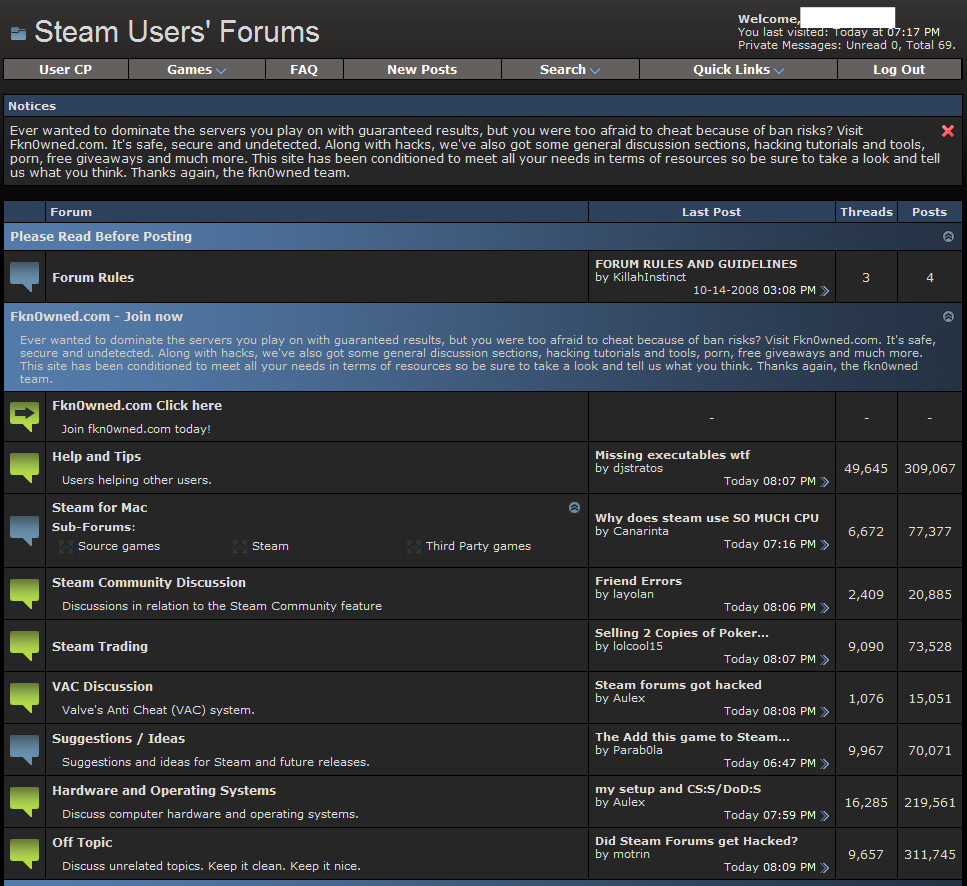Screen dimensions: 967x886
Task: Open the Suggestions / Ideas forum
Action: tap(118, 739)
